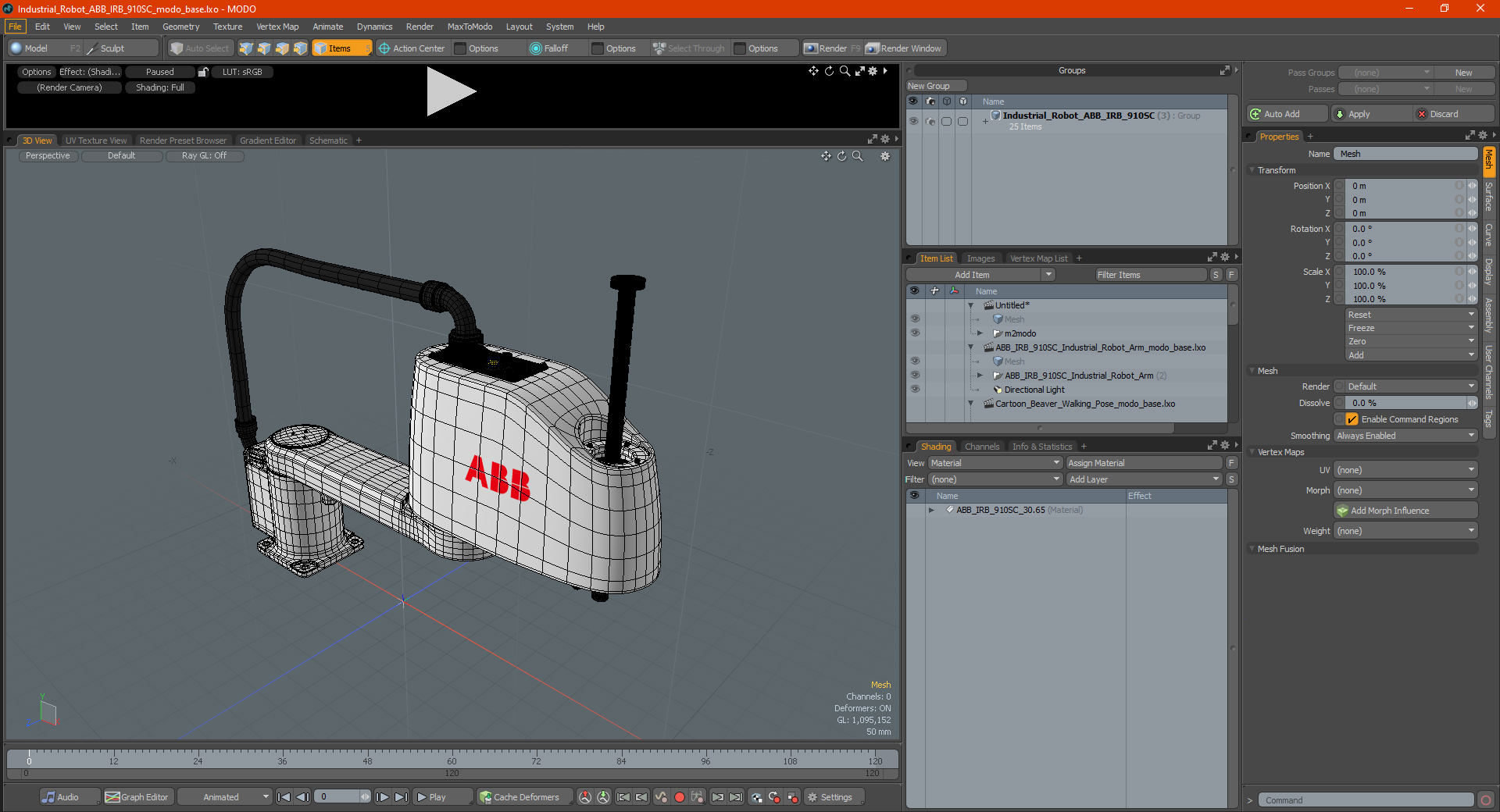Select the Polygons selection mode icon
Screen dimensions: 1500x812
tap(282, 48)
